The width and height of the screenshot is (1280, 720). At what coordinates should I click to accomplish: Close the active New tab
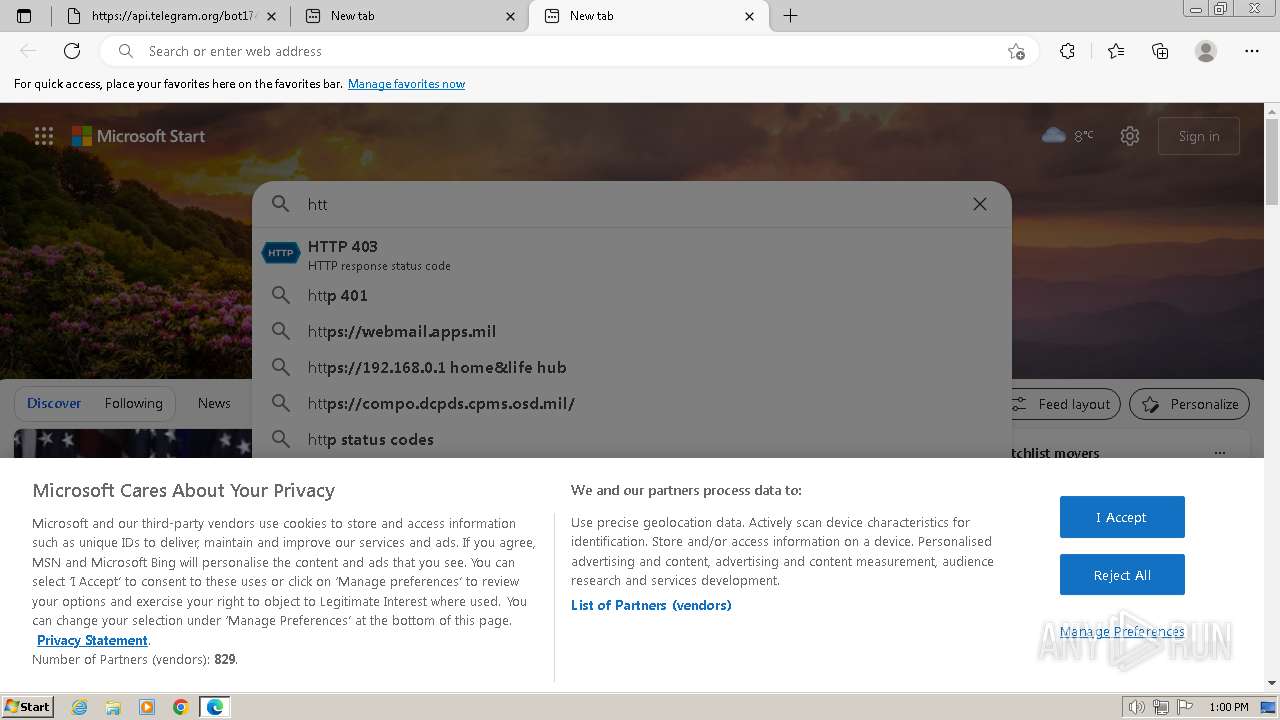[x=750, y=16]
